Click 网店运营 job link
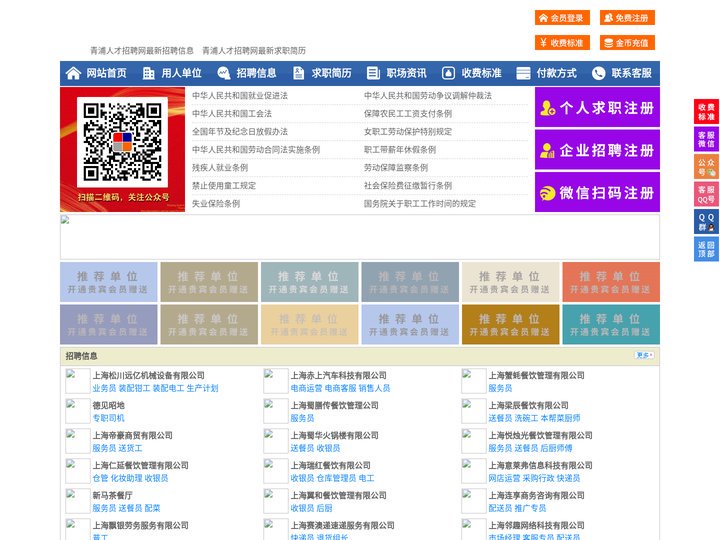720x540 pixels. (504, 478)
